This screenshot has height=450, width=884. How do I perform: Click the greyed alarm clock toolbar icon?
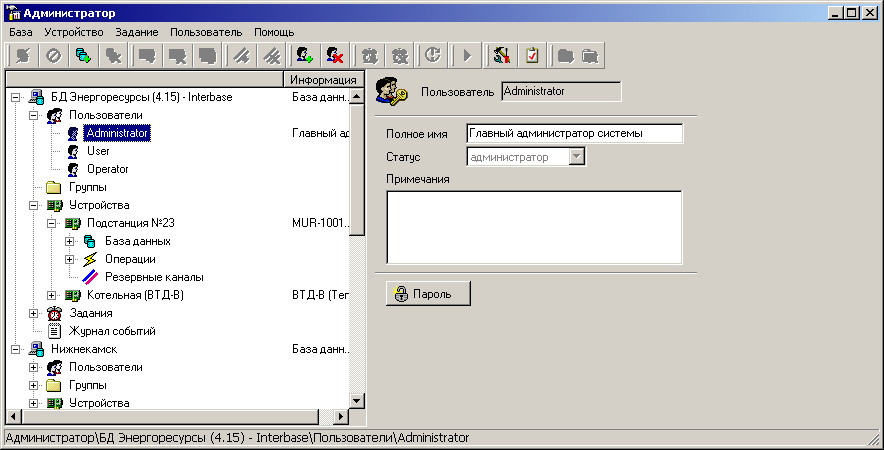[370, 55]
